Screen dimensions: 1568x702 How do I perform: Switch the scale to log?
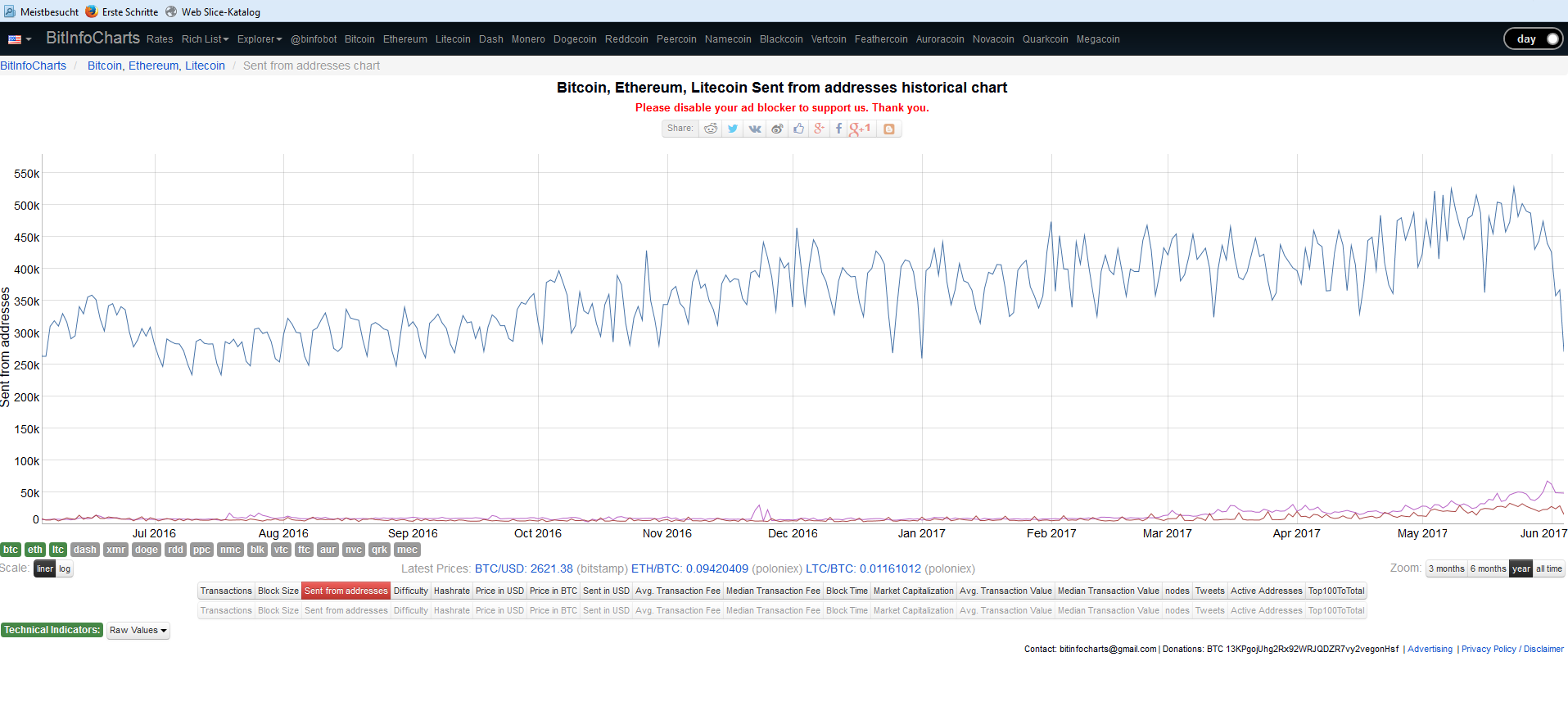point(65,568)
